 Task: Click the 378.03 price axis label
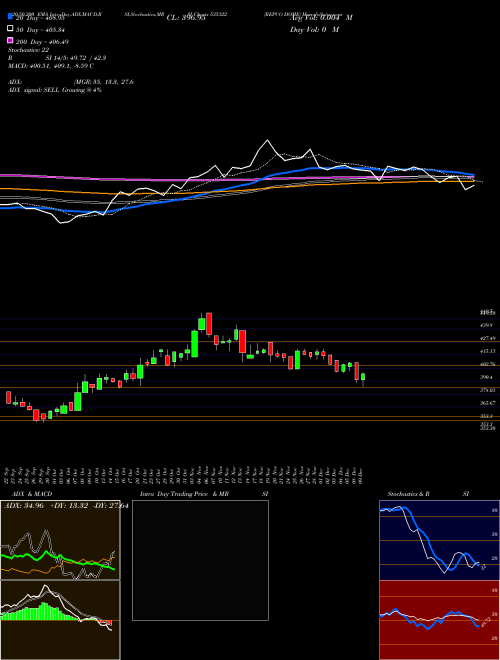[x=488, y=390]
